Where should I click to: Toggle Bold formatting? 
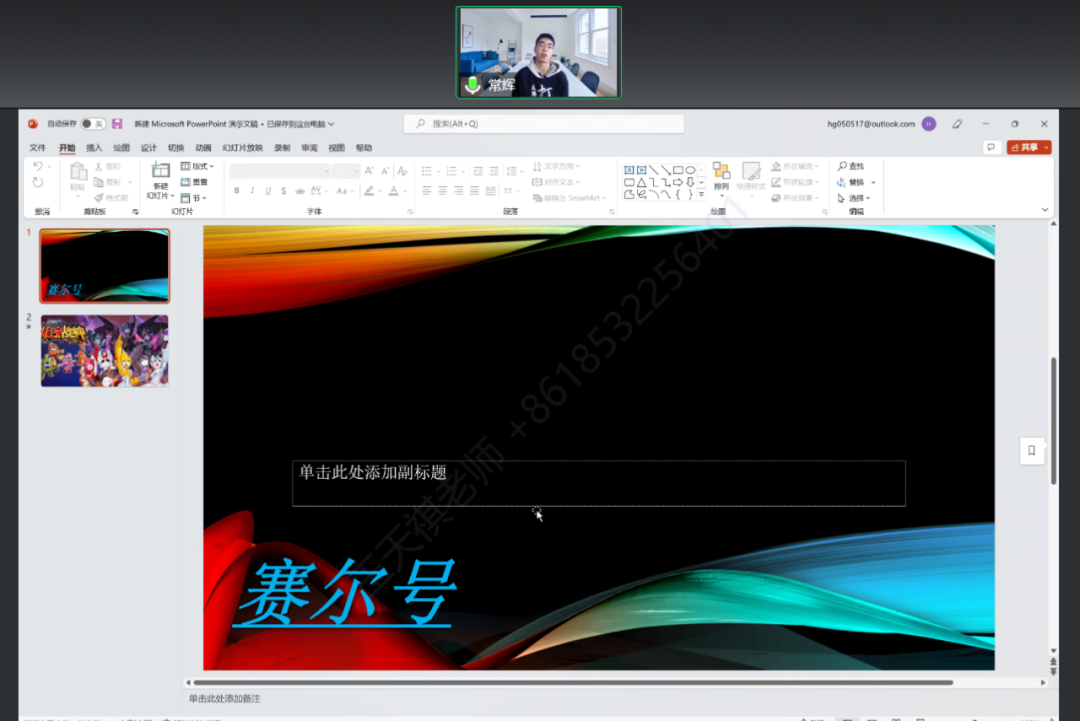(237, 191)
